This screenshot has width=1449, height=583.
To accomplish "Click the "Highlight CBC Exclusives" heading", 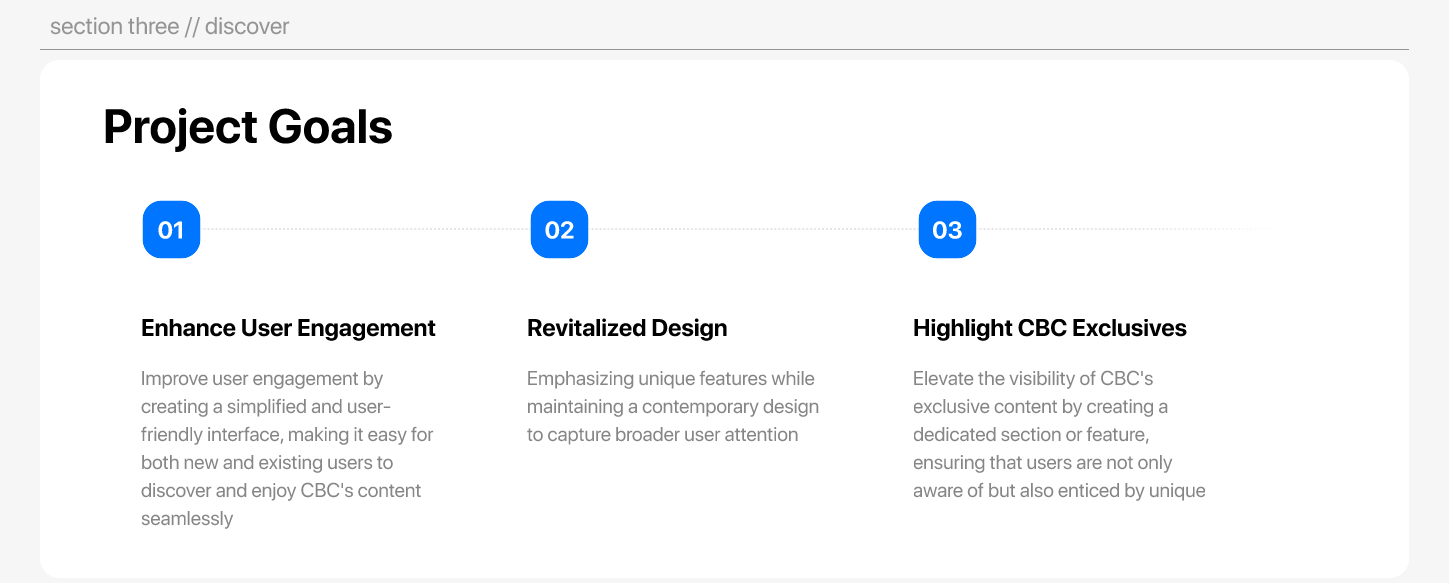I will [1049, 328].
